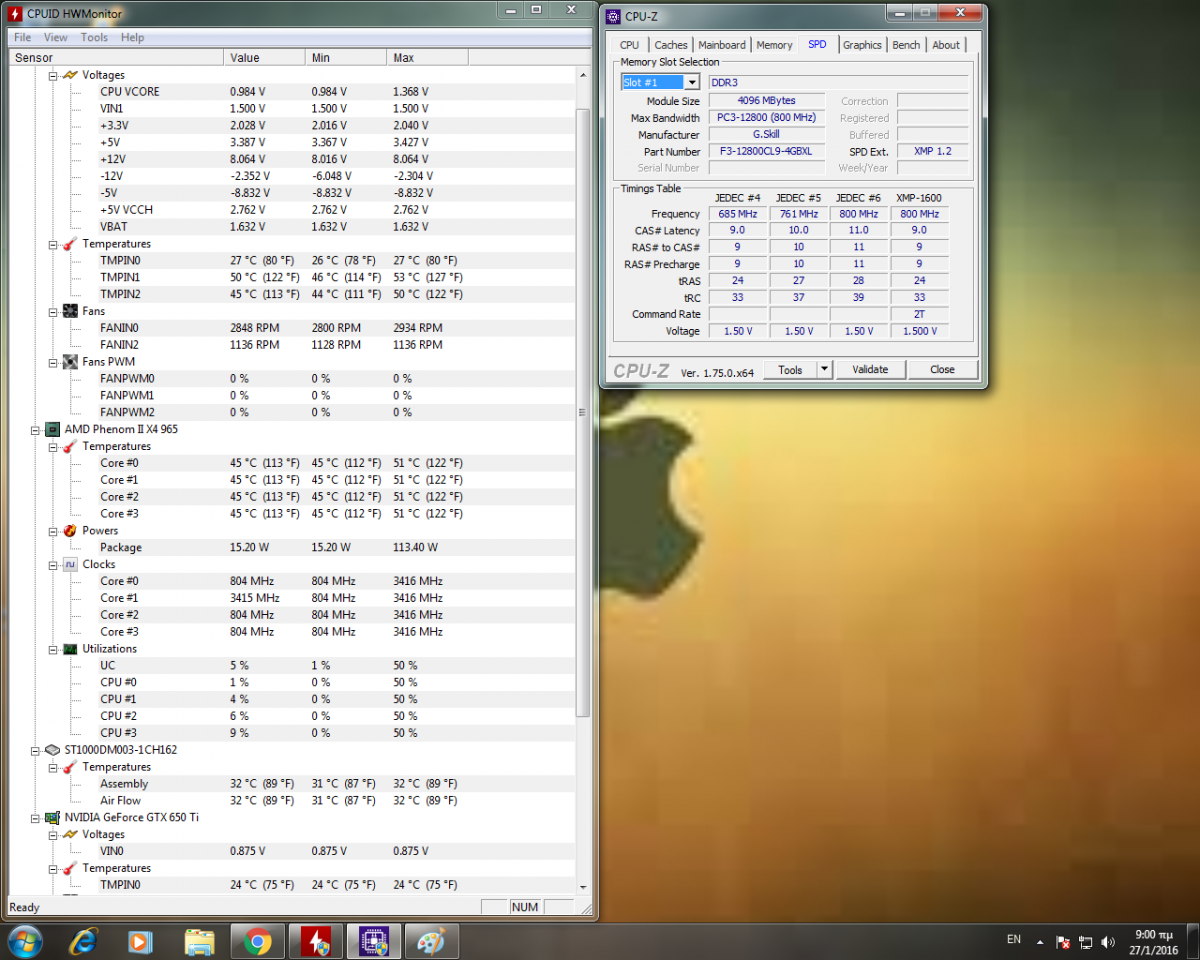Viewport: 1200px width, 960px height.
Task: Switch to the Graphics tab in CPU-Z
Action: (862, 45)
